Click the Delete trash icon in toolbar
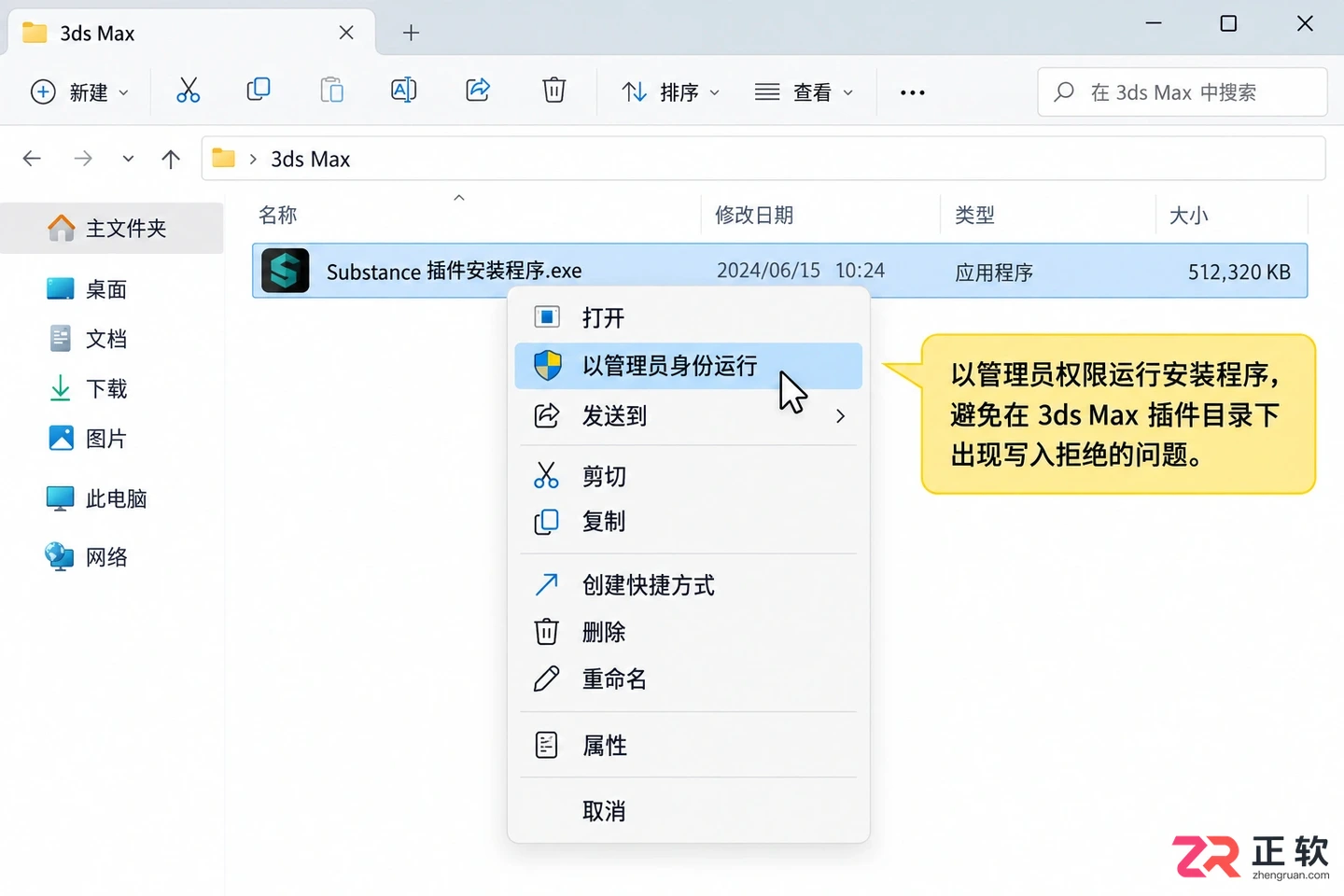The image size is (1344, 896). 553,91
